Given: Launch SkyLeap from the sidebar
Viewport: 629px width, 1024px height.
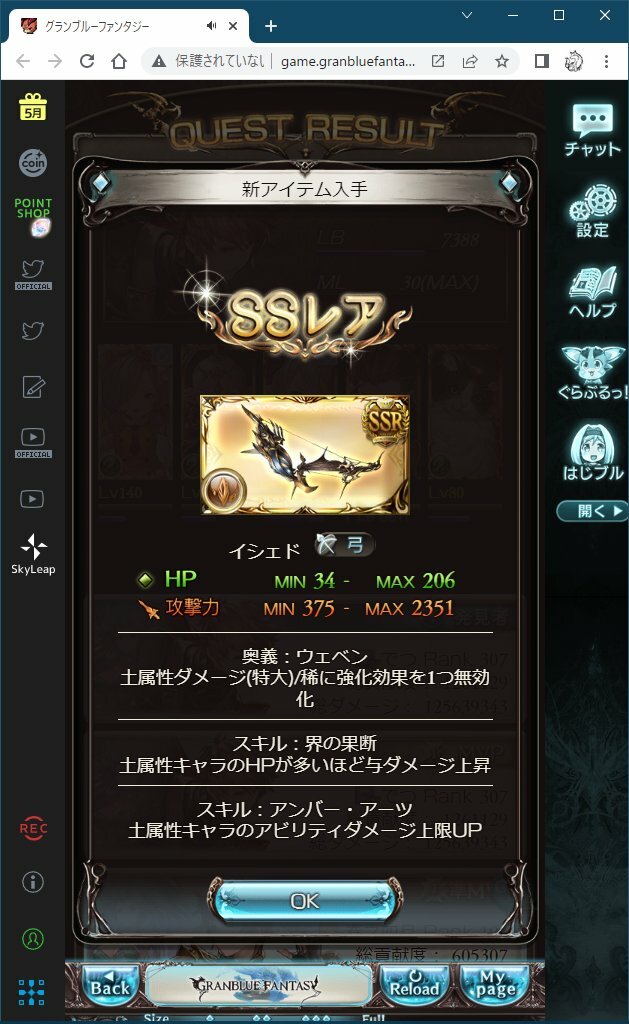Looking at the screenshot, I should click(33, 554).
